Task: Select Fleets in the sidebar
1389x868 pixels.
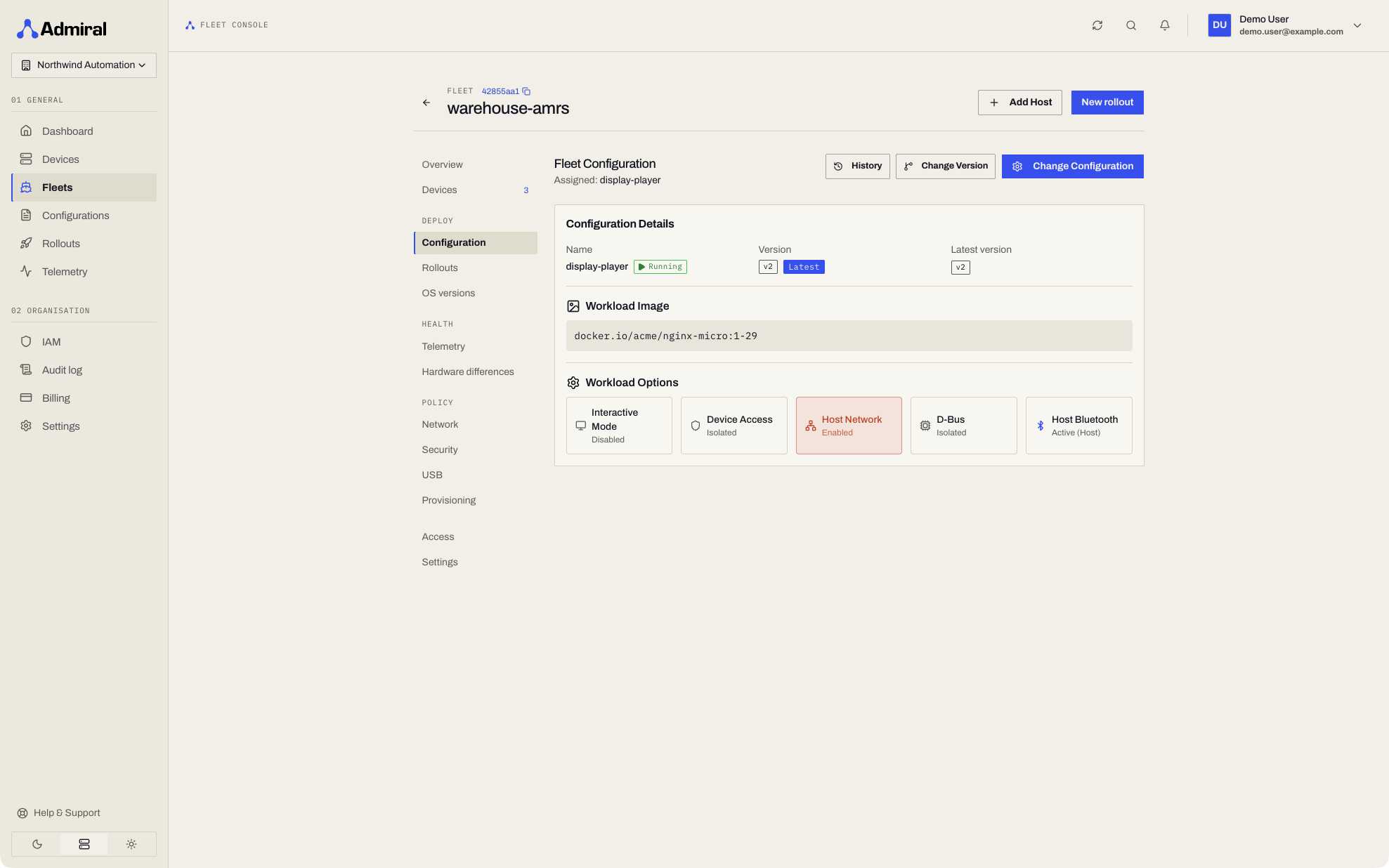Action: (x=84, y=188)
